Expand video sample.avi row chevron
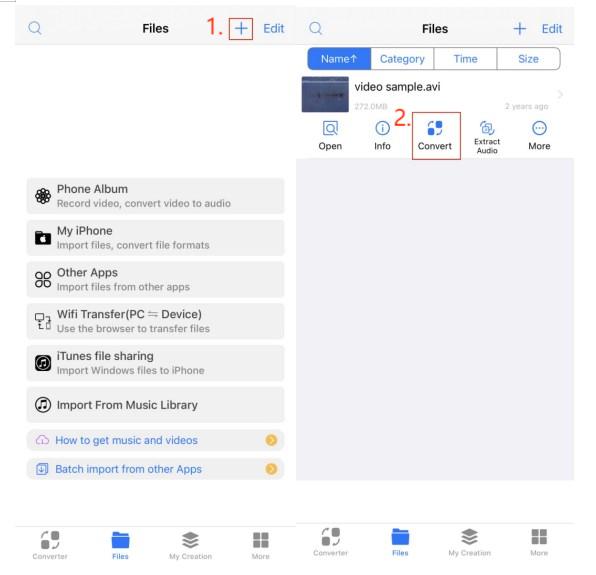This screenshot has width=596, height=575. coord(560,94)
